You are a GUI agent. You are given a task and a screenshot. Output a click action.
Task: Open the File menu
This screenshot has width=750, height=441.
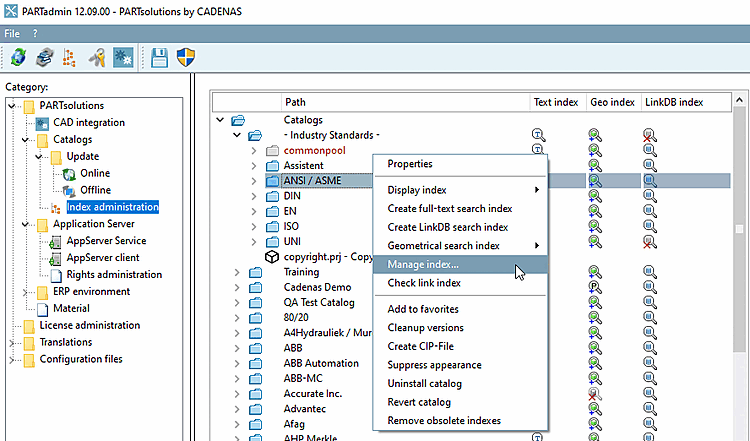point(12,33)
